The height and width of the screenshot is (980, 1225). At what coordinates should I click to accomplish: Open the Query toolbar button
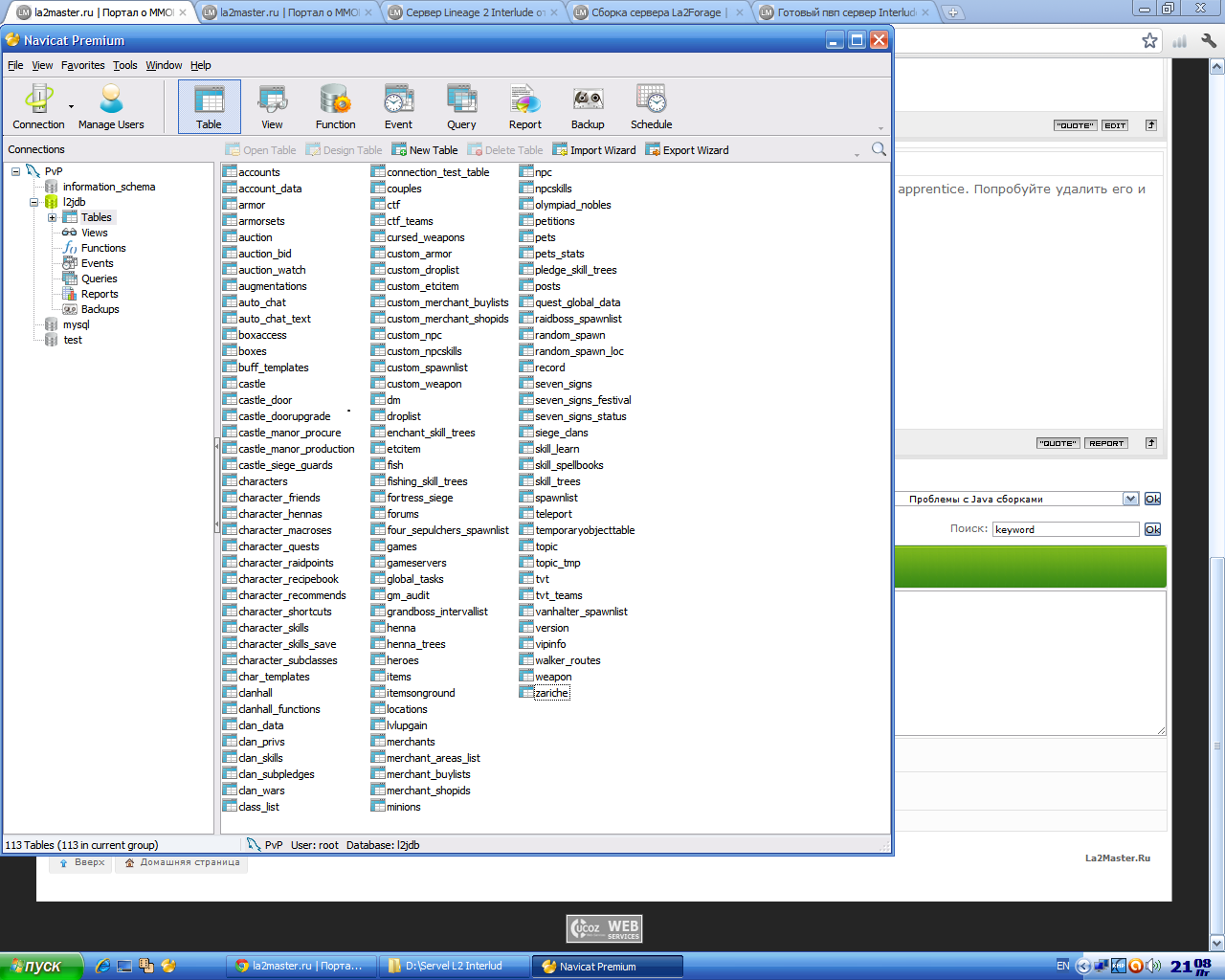(x=461, y=106)
